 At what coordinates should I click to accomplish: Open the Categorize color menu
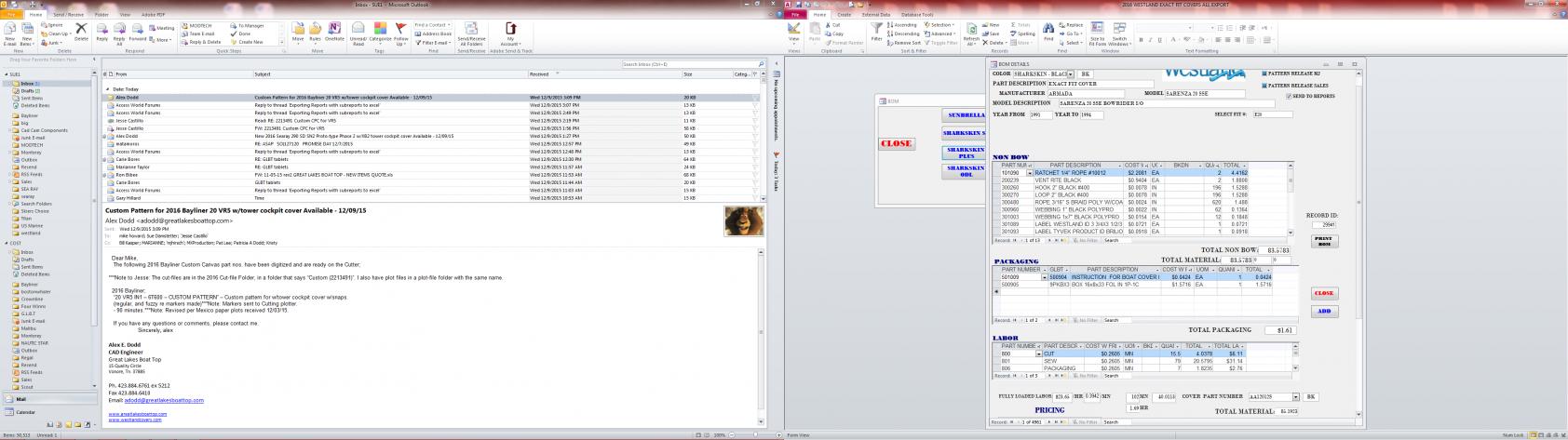tap(381, 34)
